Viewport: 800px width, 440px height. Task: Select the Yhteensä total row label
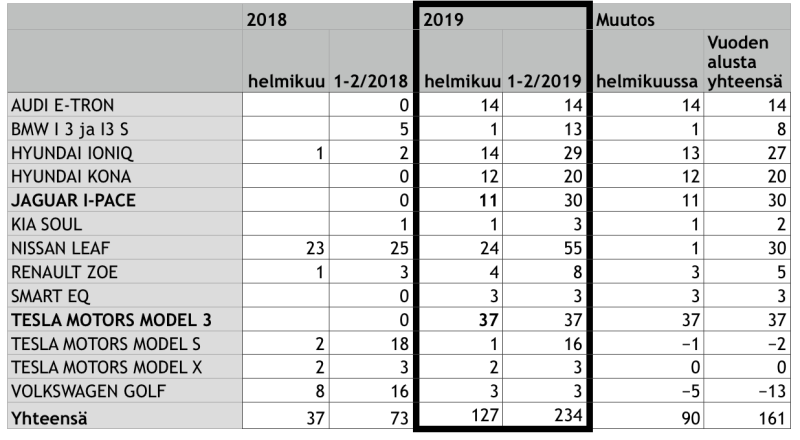48,416
